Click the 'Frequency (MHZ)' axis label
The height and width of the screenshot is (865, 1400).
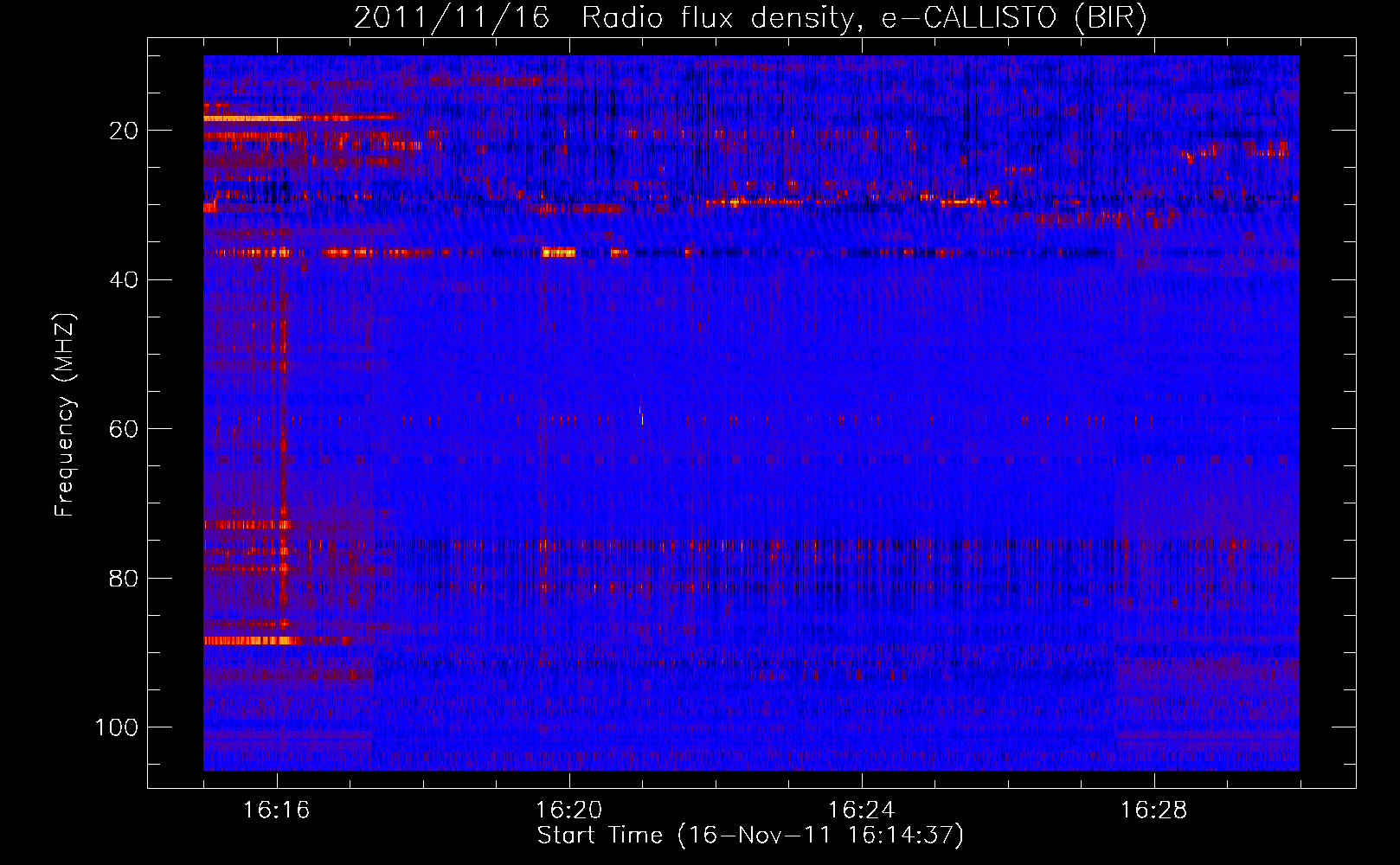click(65, 414)
